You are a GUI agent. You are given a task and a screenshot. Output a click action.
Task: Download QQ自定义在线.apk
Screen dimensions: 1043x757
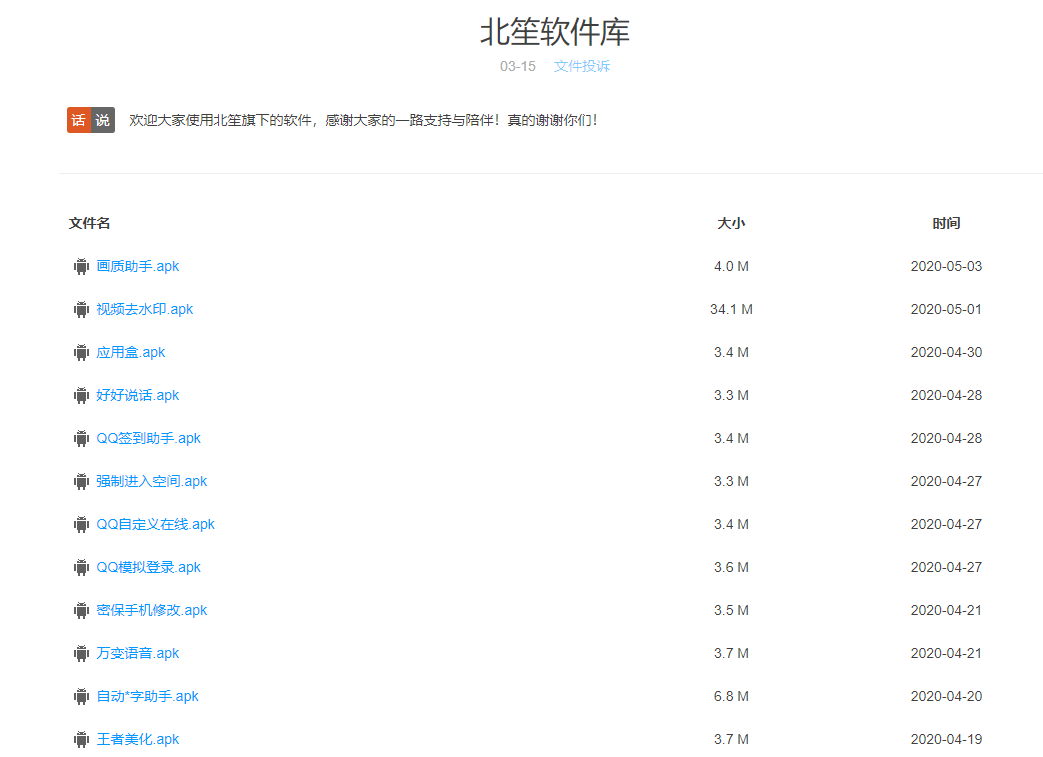156,524
